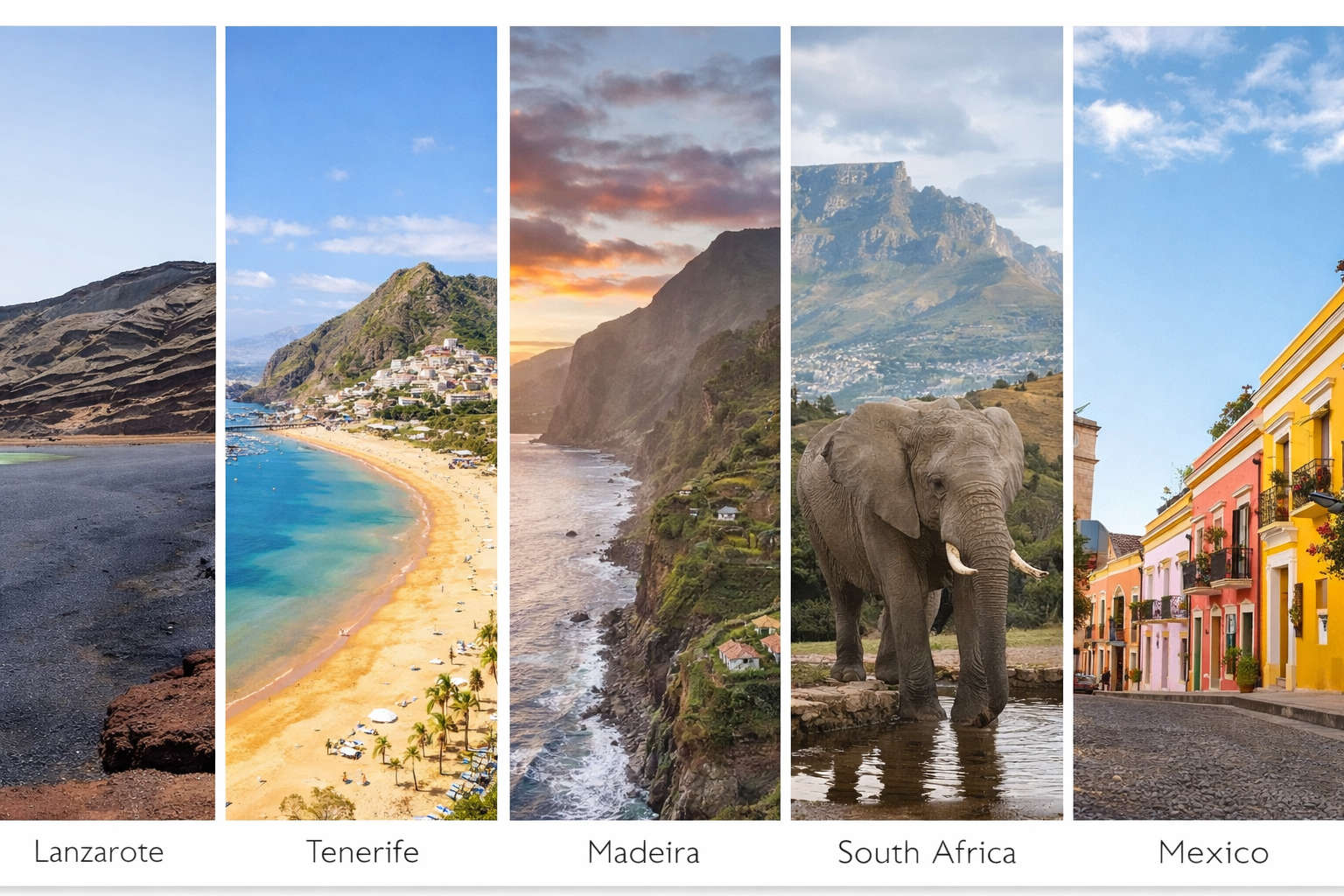1344x896 pixels.
Task: View the Mexico colorful street image
Action: coord(1208,423)
